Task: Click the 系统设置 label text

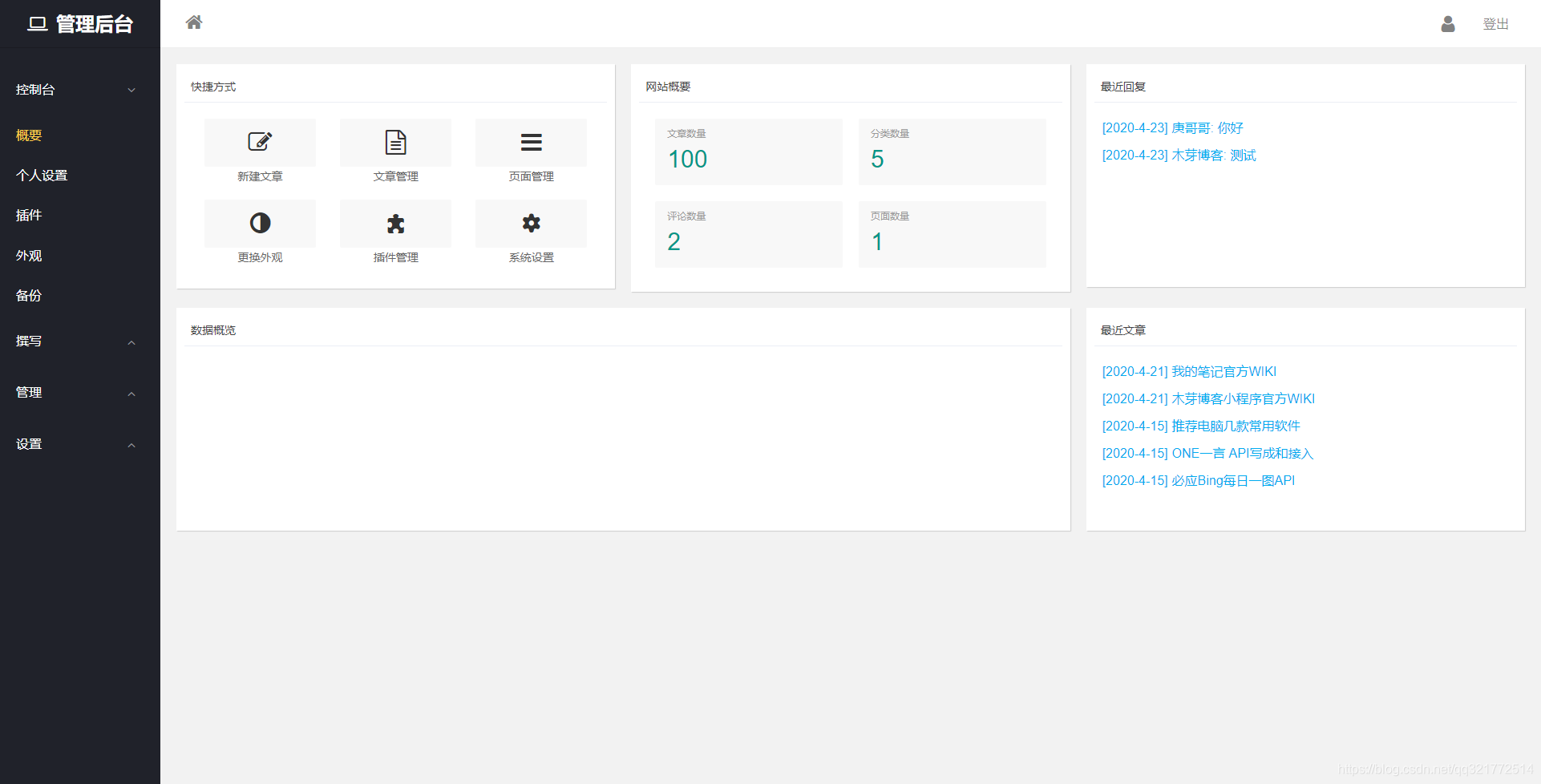Action: pyautogui.click(x=531, y=257)
